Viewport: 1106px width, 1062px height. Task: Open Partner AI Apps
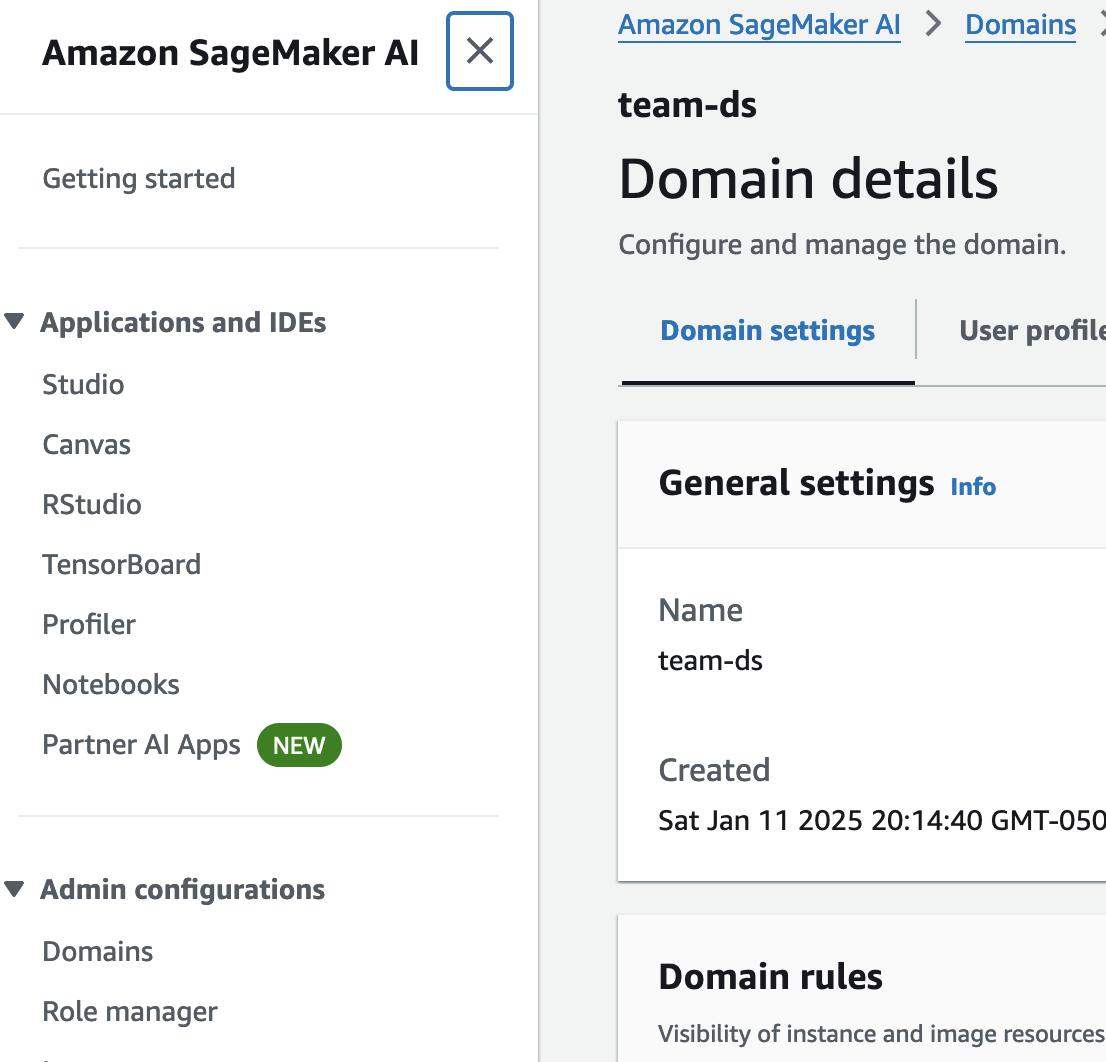tap(141, 745)
